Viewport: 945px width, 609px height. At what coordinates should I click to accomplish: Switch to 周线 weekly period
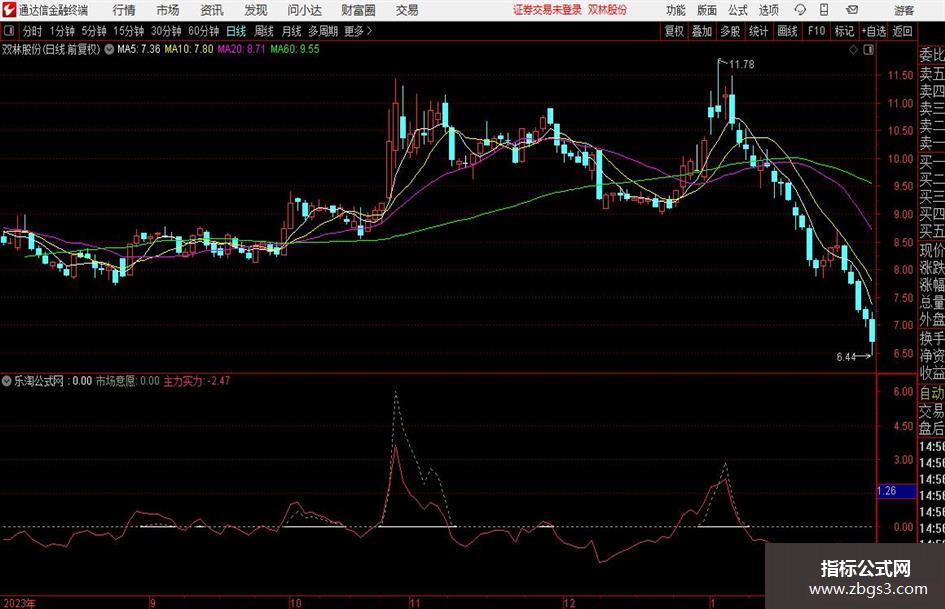coord(264,31)
